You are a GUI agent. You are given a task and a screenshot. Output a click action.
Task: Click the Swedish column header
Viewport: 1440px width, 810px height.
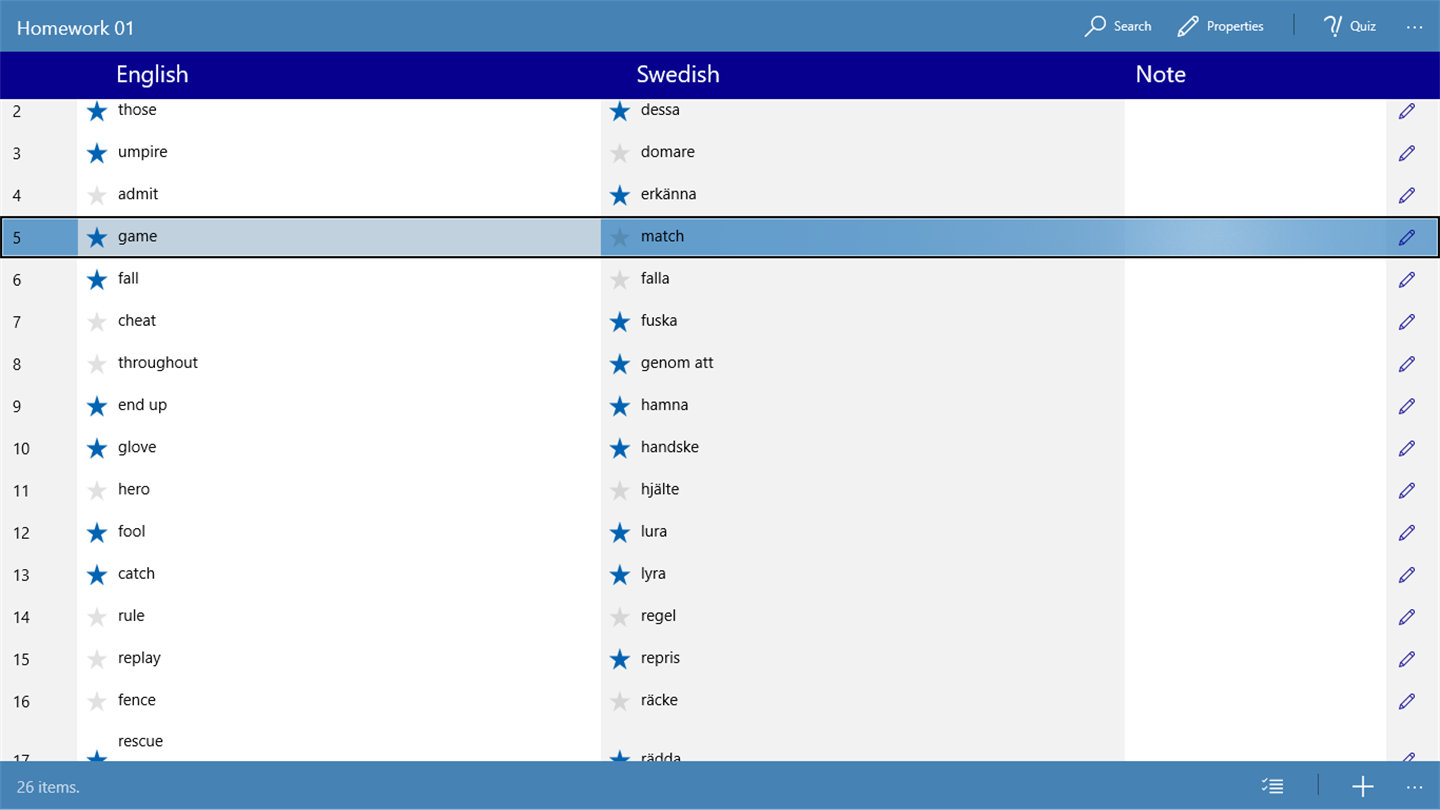[x=678, y=74]
